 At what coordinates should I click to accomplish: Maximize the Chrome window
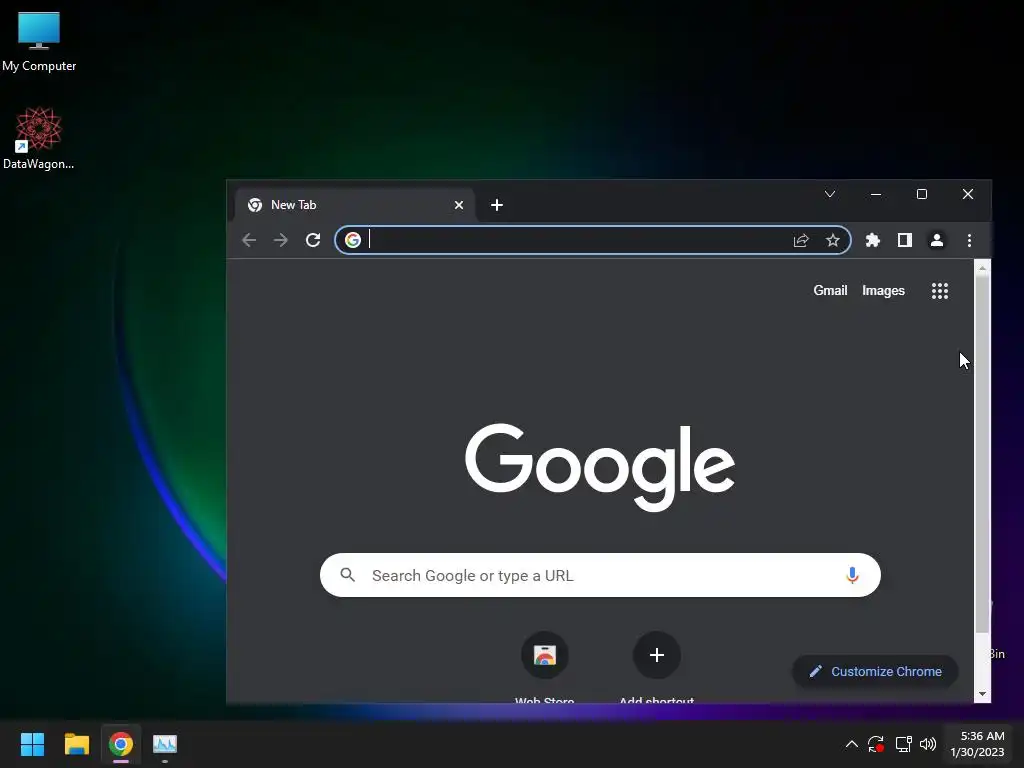click(921, 194)
